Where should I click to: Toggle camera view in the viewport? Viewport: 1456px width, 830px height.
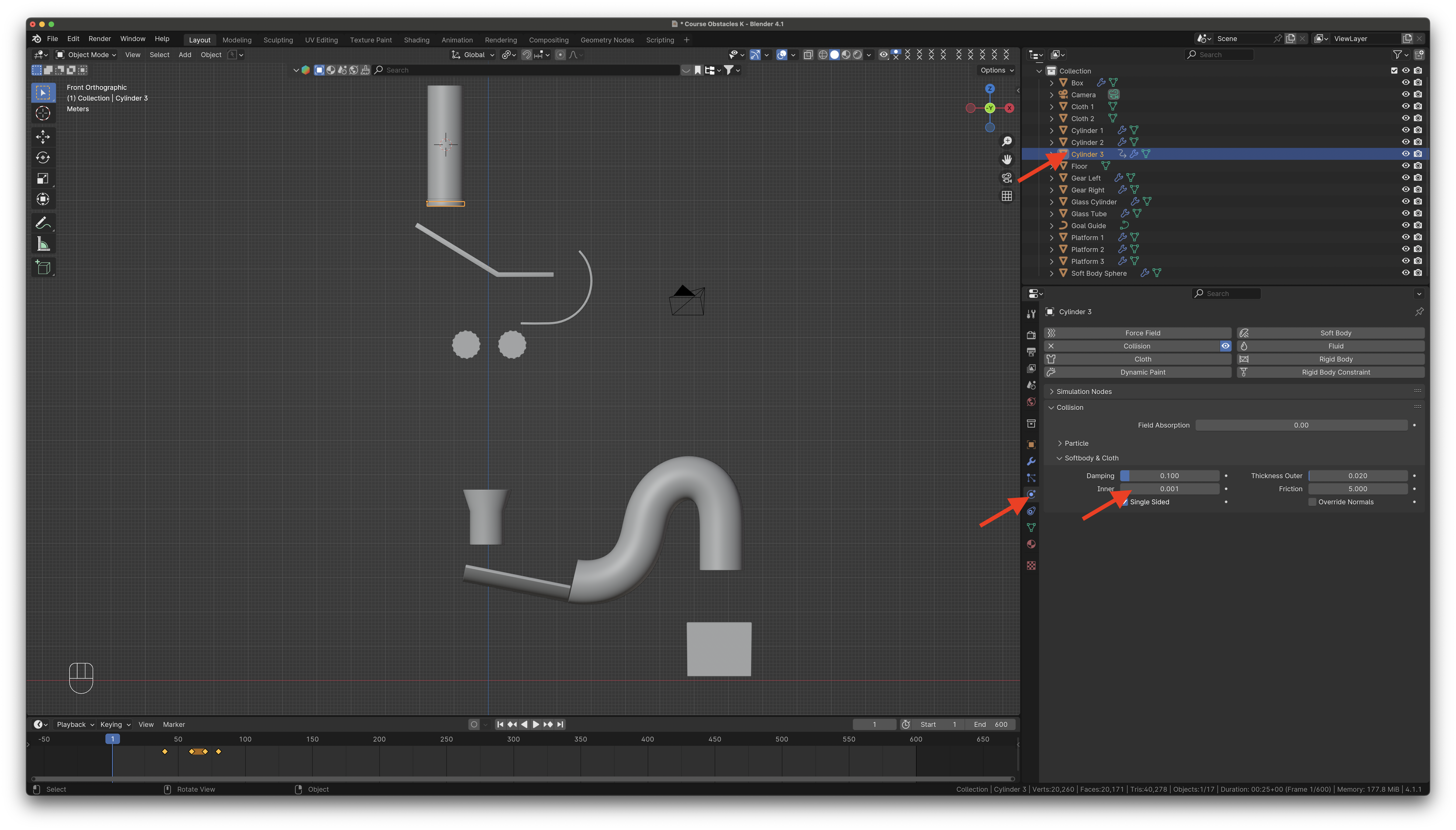click(x=1007, y=178)
